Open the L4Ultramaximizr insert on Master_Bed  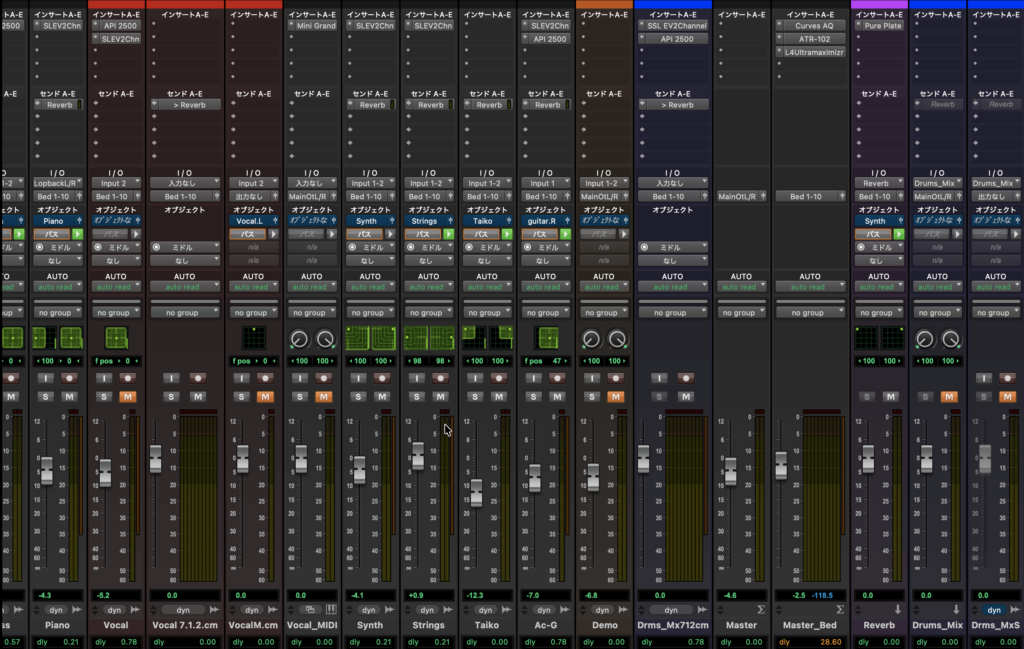point(813,52)
